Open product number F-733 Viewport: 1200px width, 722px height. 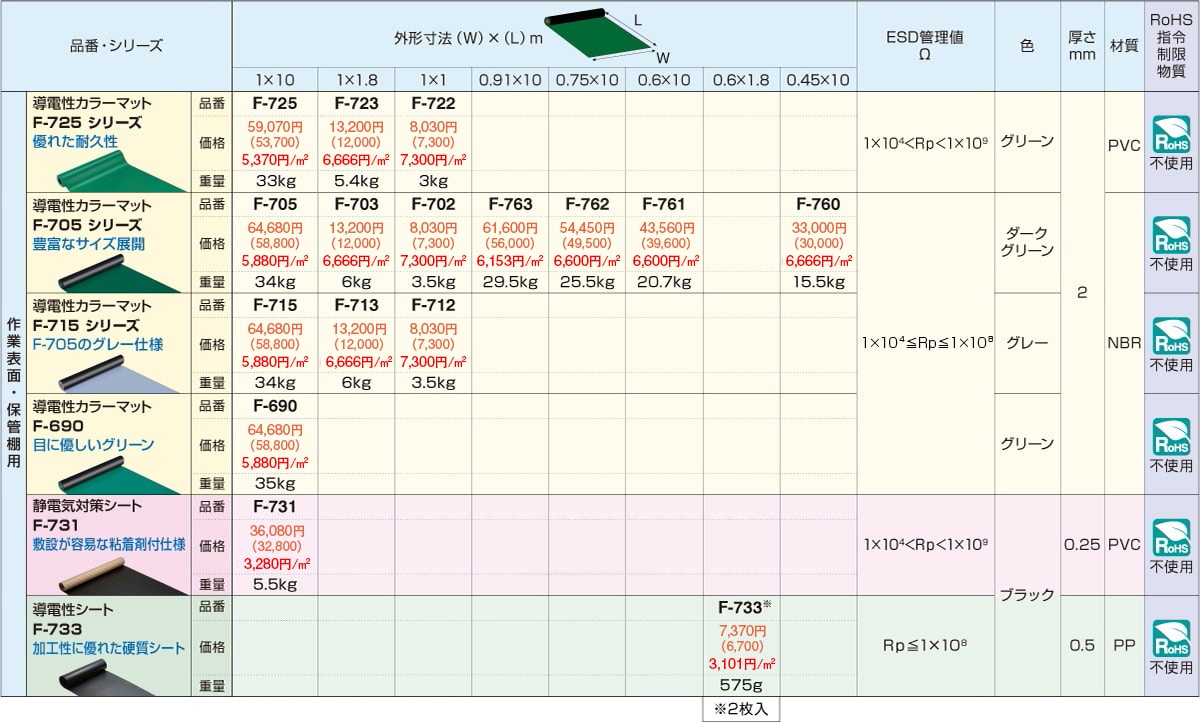(x=741, y=607)
